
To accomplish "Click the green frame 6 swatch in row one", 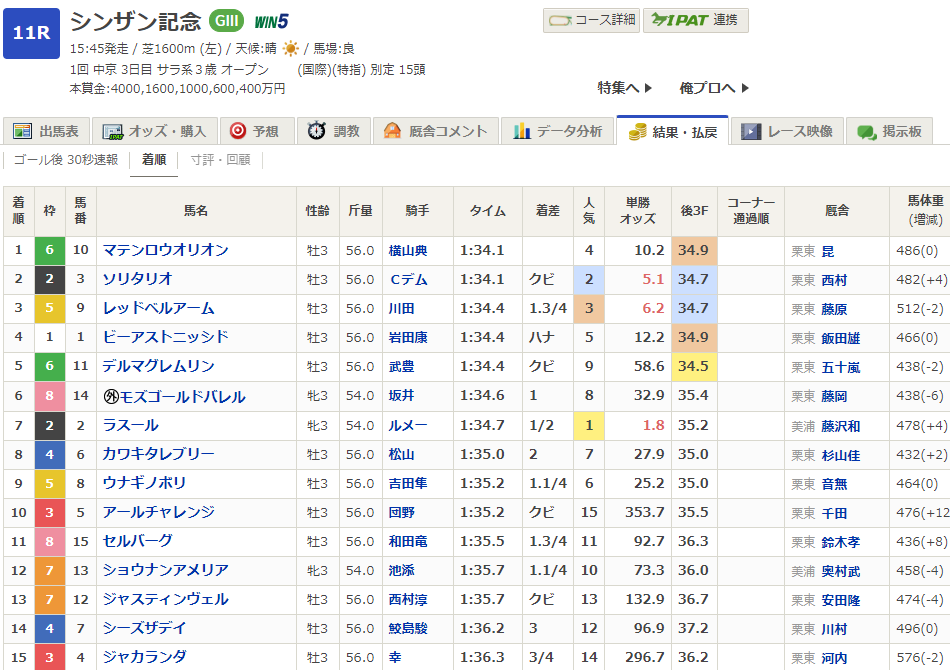I will click(x=49, y=250).
